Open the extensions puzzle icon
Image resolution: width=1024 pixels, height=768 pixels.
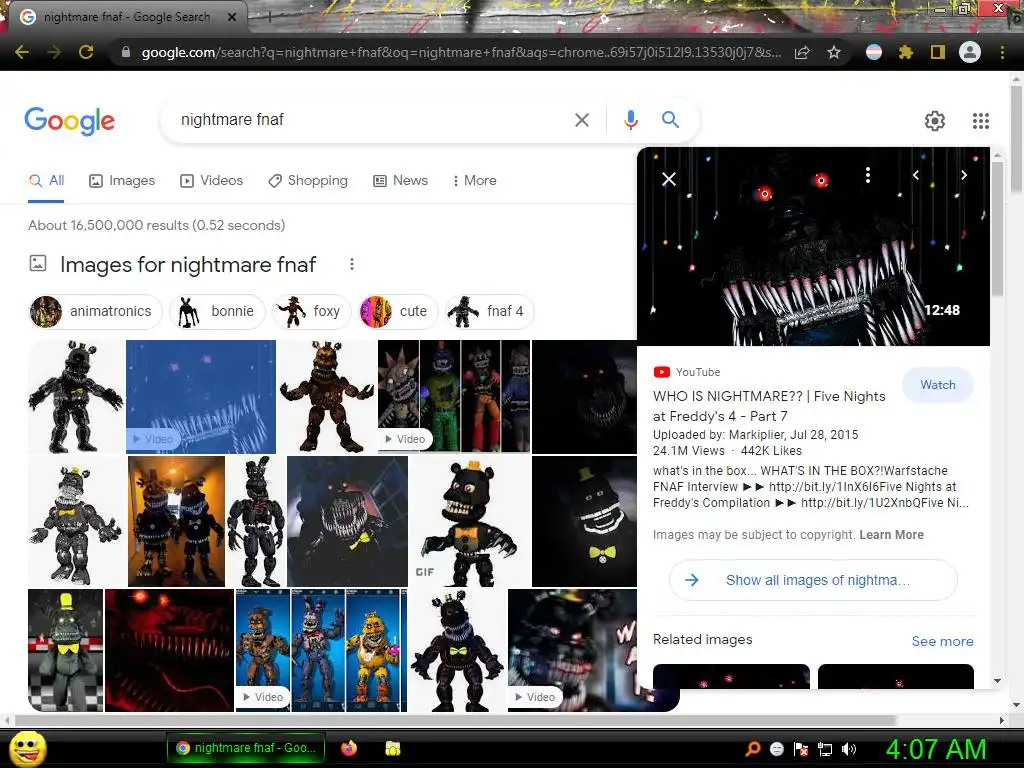tap(906, 52)
